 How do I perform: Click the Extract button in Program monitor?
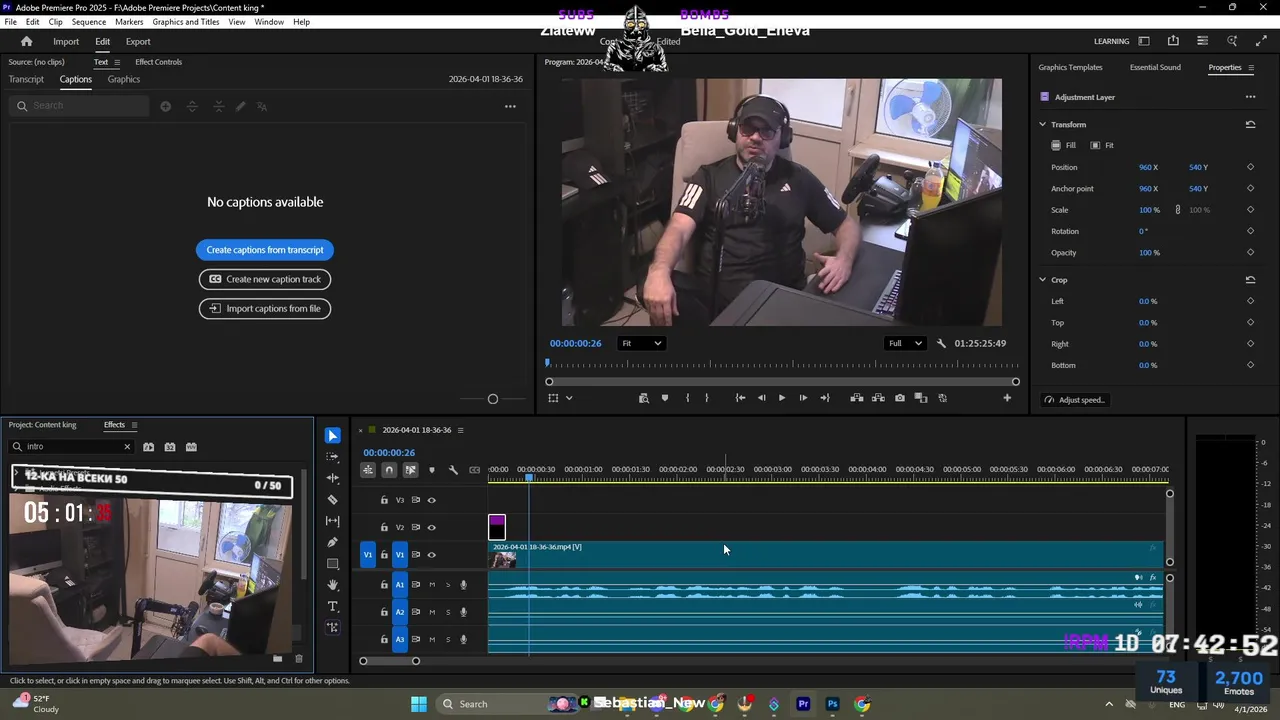point(878,398)
